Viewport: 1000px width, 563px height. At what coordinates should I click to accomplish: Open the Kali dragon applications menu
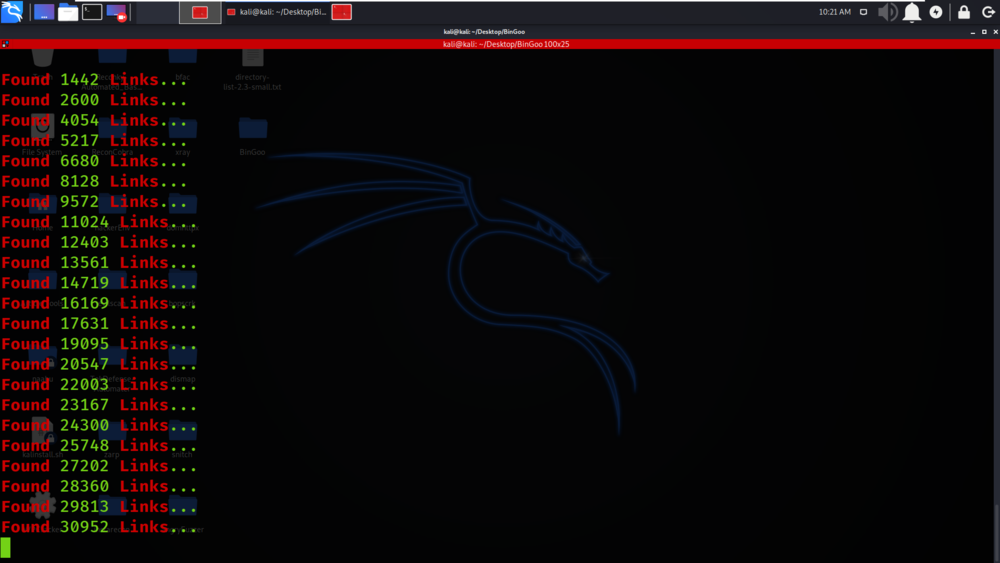click(x=12, y=11)
